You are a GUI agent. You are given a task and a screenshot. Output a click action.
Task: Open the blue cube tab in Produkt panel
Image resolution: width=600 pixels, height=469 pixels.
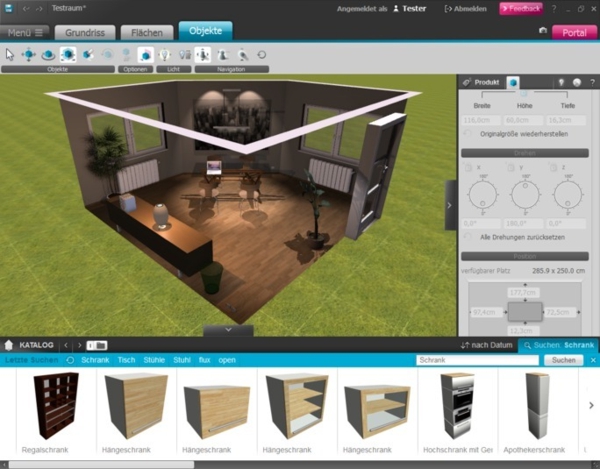click(x=513, y=82)
